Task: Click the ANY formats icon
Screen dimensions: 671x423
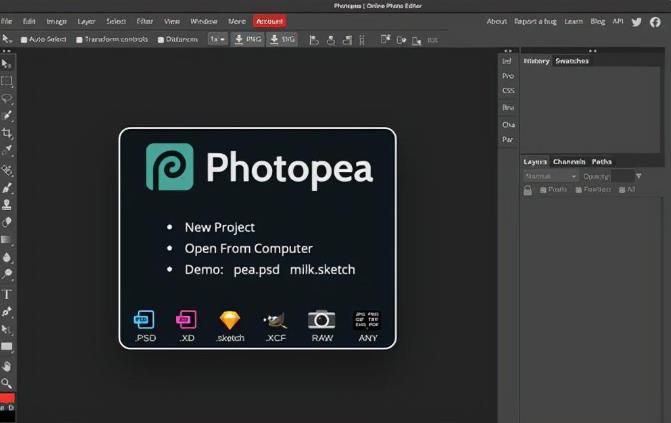Action: 367,320
